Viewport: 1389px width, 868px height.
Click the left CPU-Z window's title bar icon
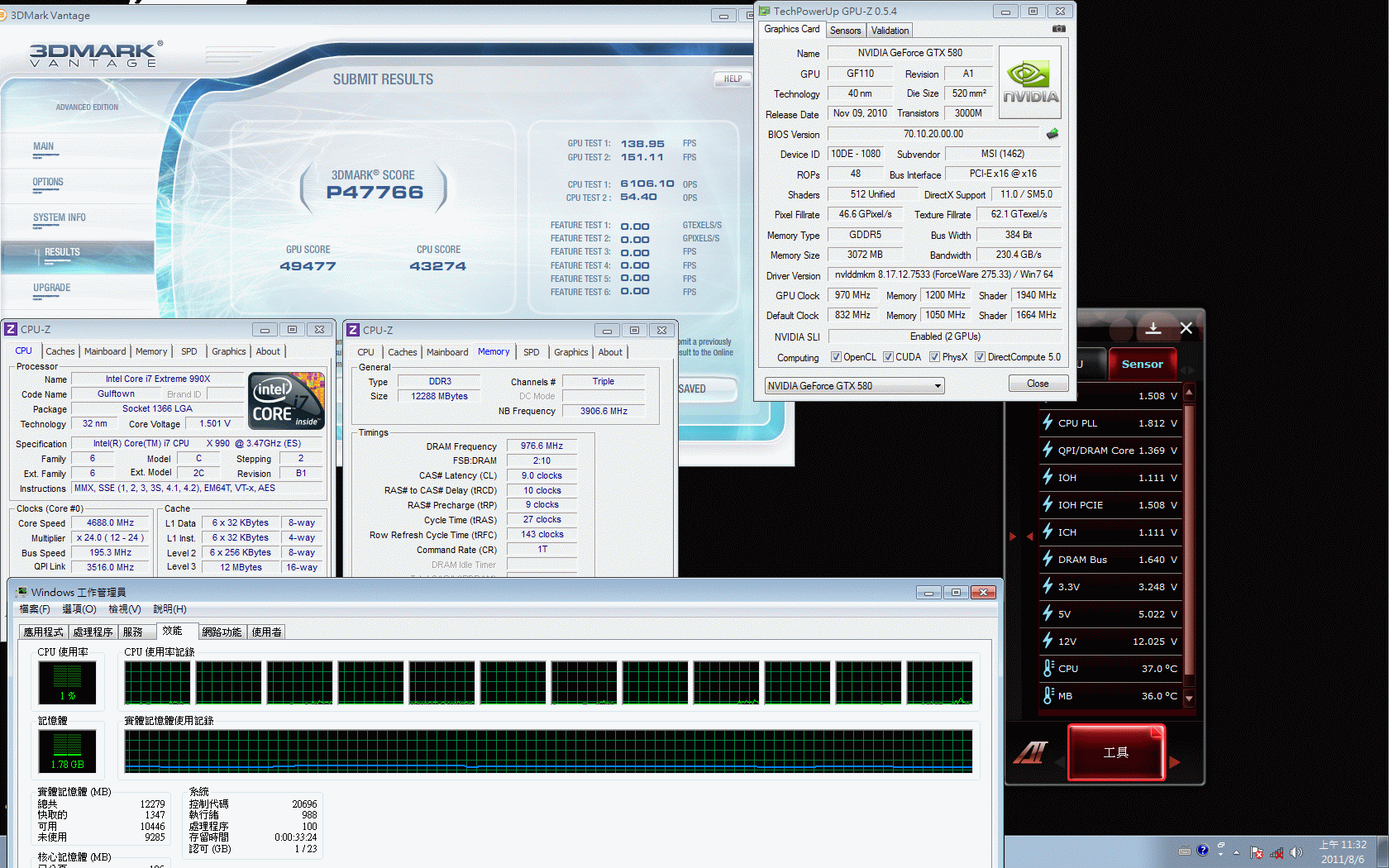(x=11, y=329)
